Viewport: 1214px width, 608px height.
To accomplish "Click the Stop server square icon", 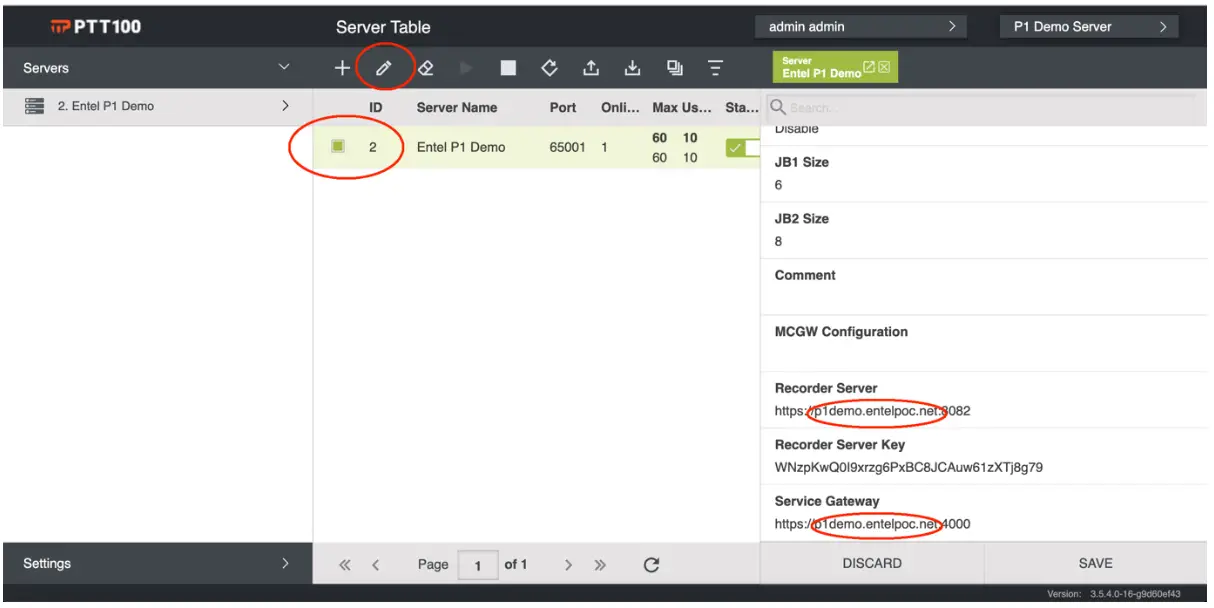I will [508, 67].
